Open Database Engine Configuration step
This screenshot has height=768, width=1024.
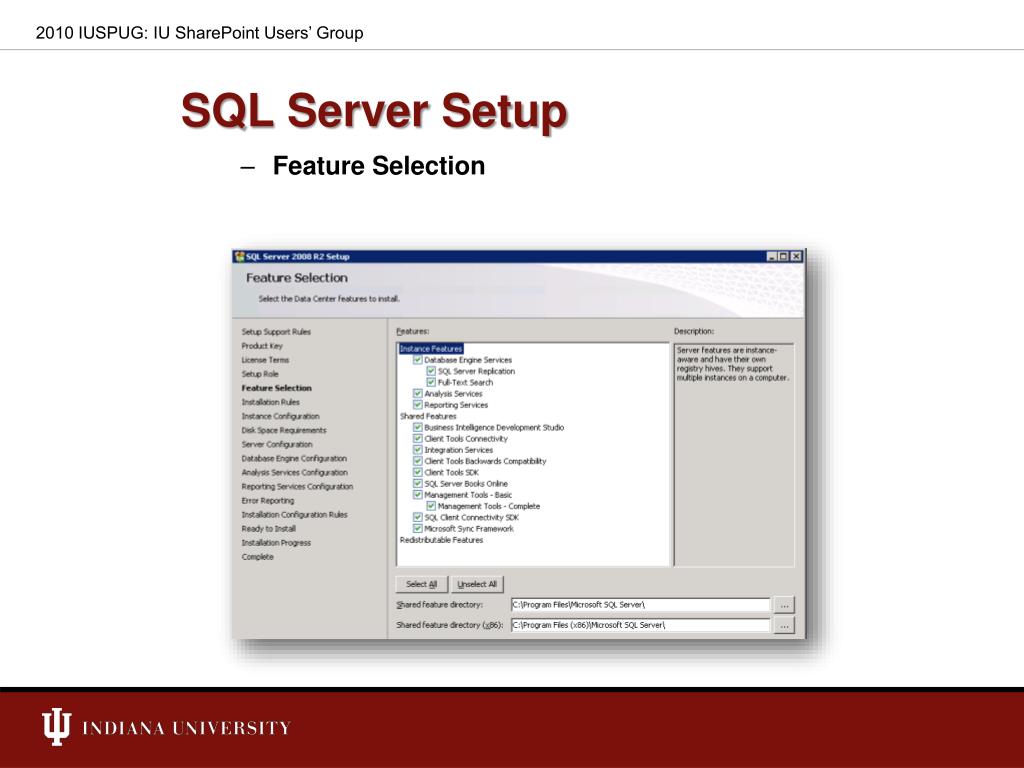coord(294,458)
